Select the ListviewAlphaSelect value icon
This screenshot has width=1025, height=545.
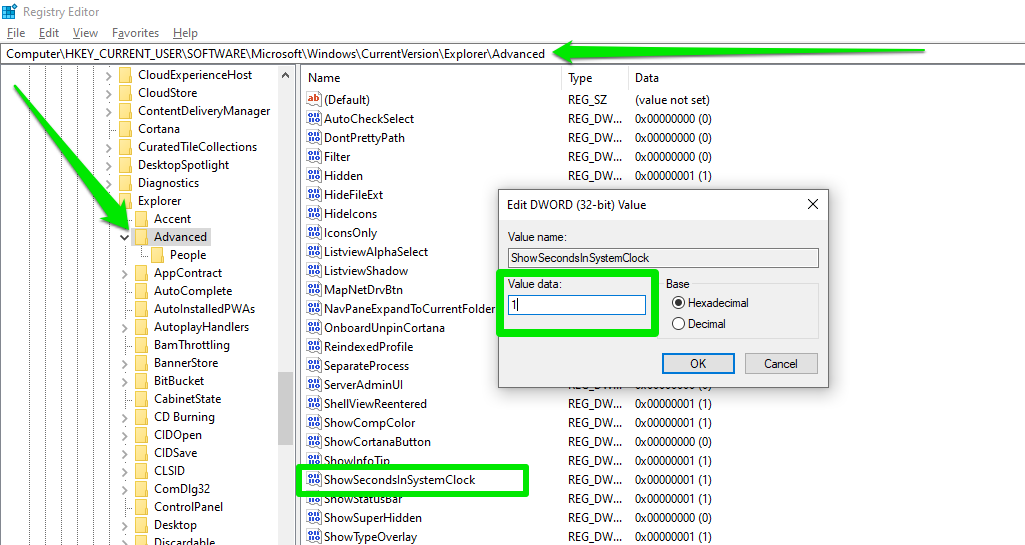pos(314,251)
